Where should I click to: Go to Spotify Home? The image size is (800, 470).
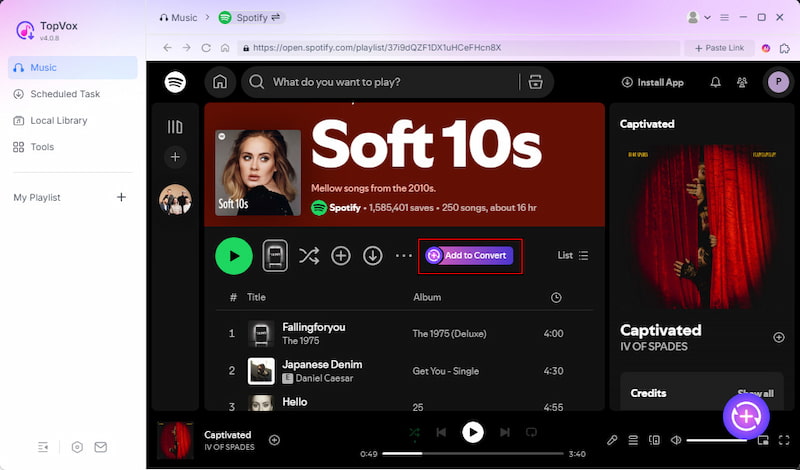(x=220, y=82)
